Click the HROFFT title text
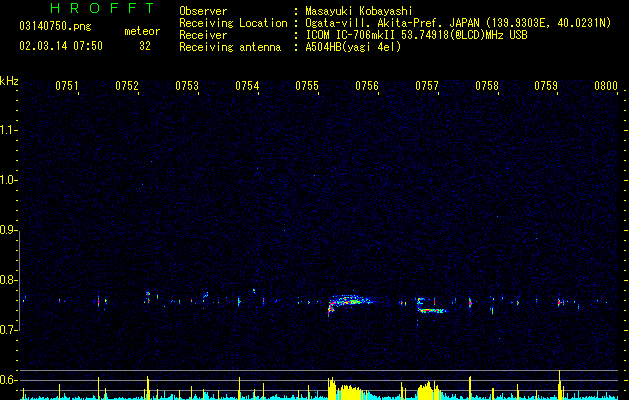 102,8
